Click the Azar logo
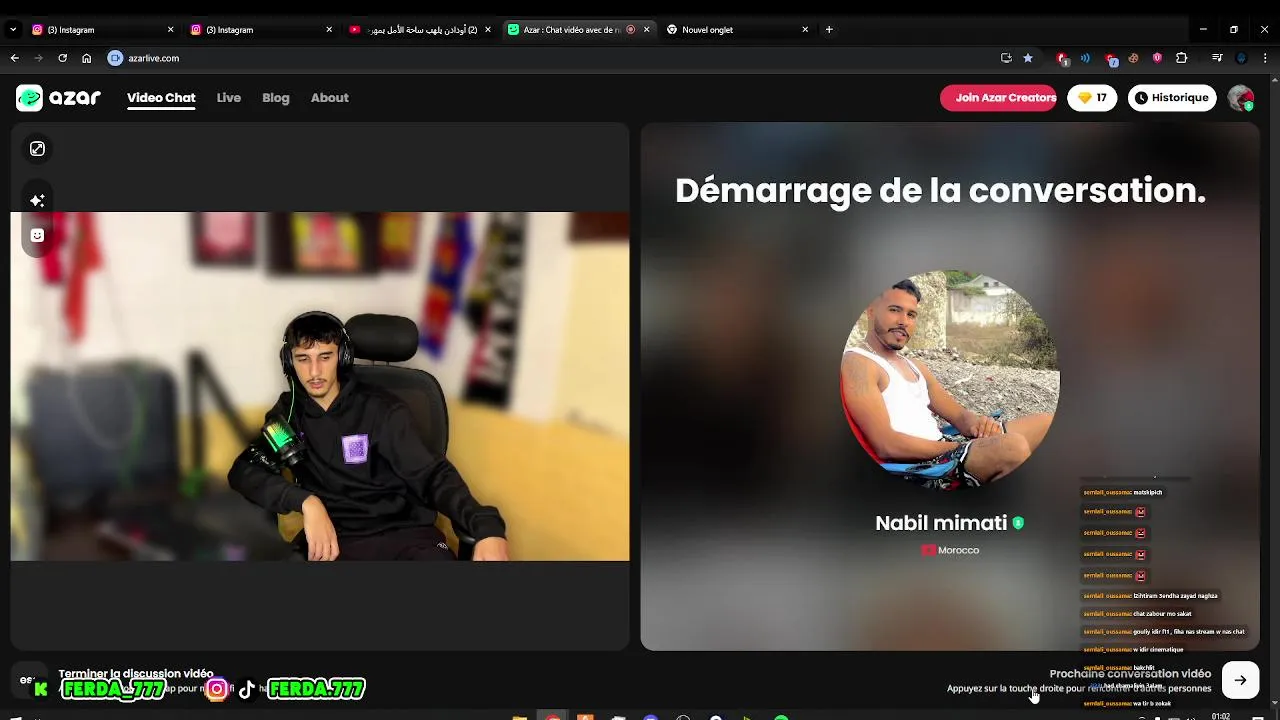Screen dimensions: 1280x720 click(58, 98)
